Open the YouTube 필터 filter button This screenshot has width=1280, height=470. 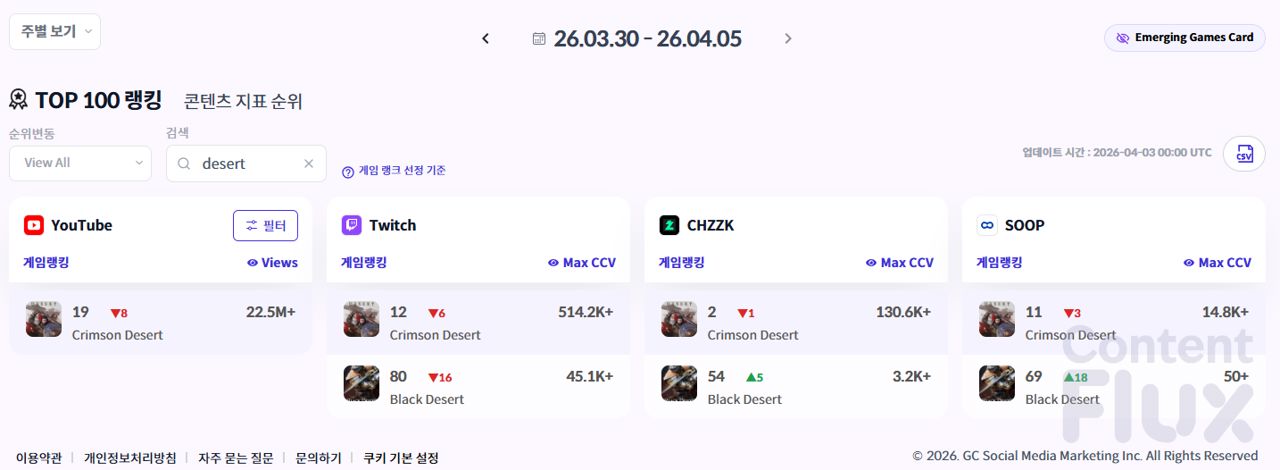point(265,226)
